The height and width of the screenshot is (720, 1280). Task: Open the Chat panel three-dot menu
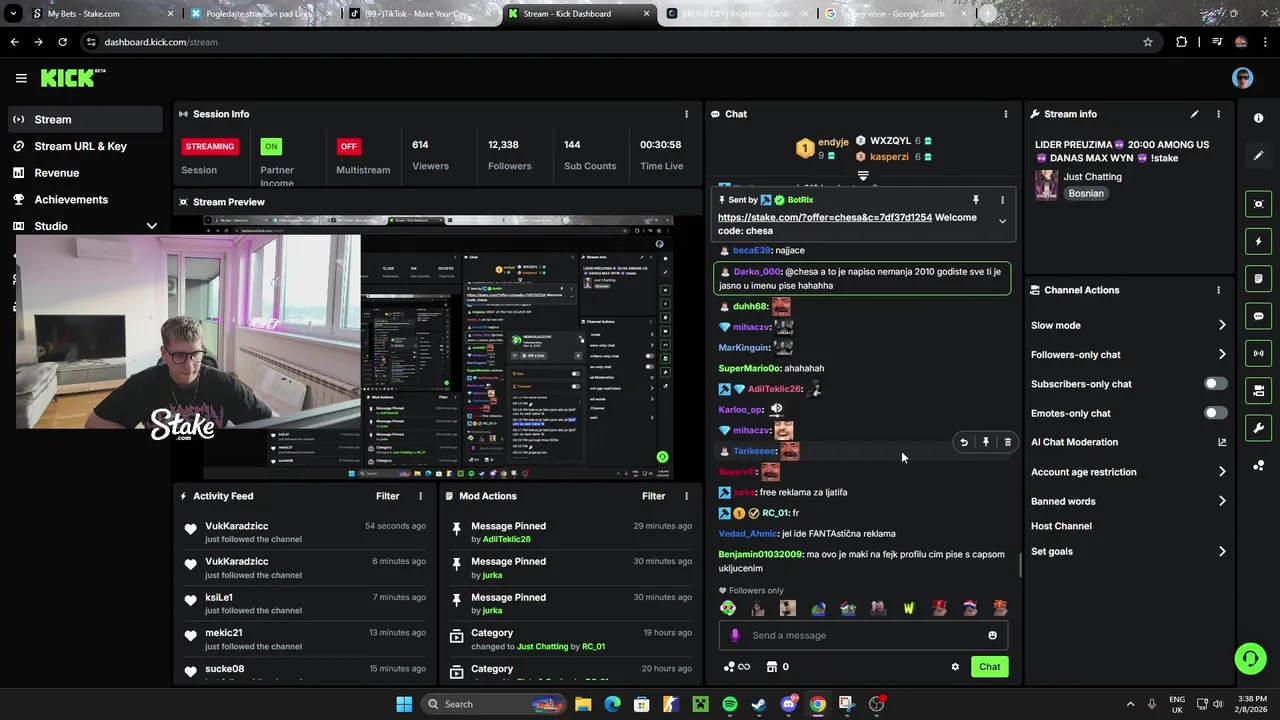[1006, 114]
